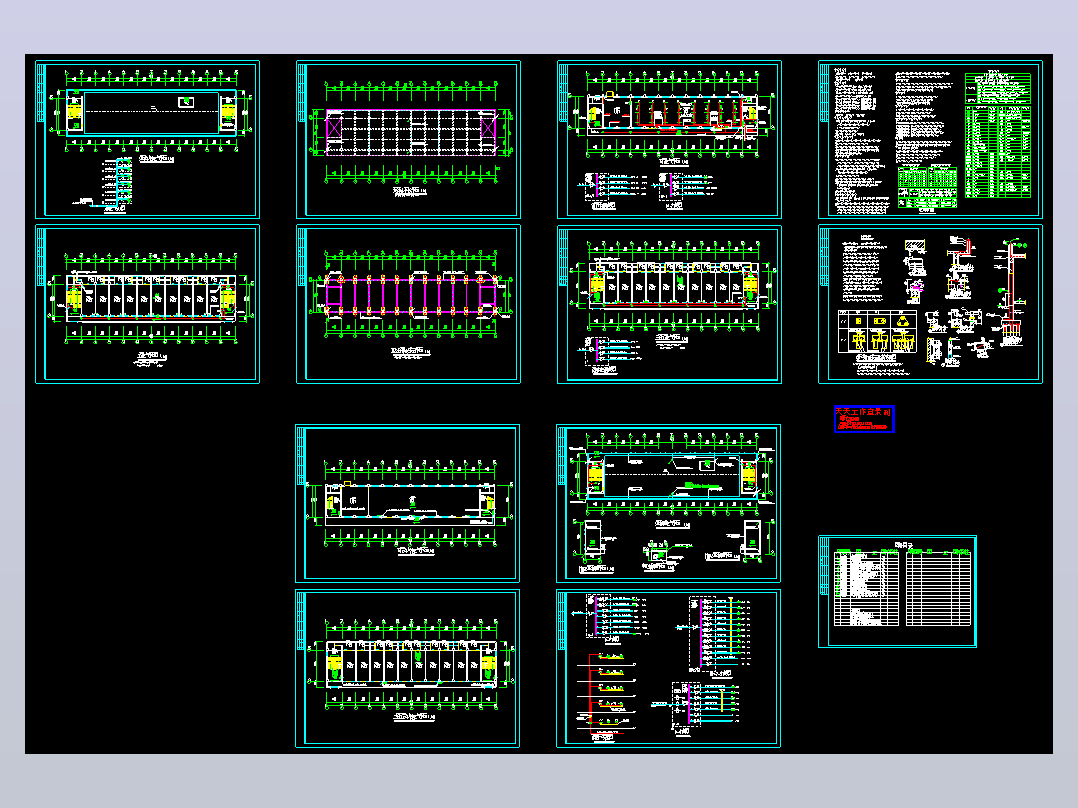1078x808 pixels.
Task: Select the roof plan sheet with cyan riser diagram
Action: (x=147, y=140)
